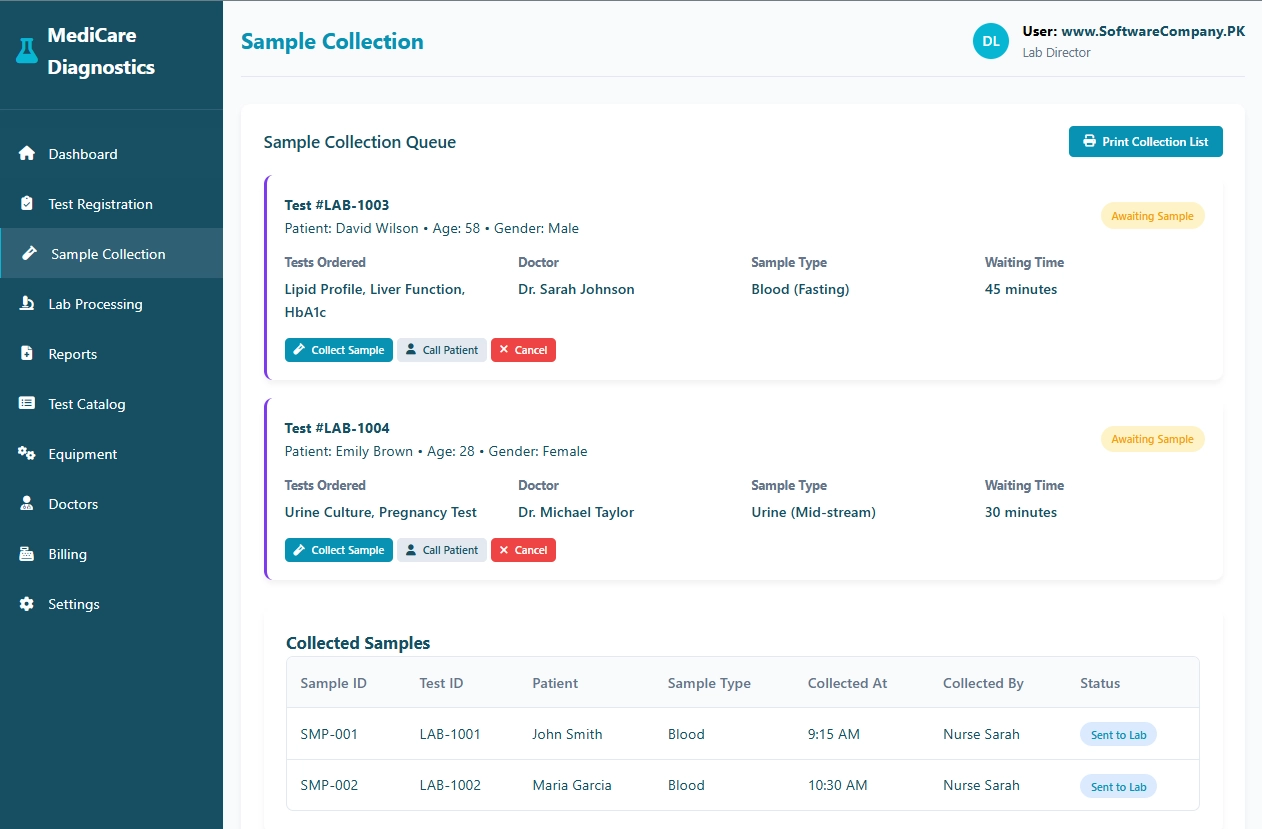Click the Equipment gears icon

click(x=27, y=454)
